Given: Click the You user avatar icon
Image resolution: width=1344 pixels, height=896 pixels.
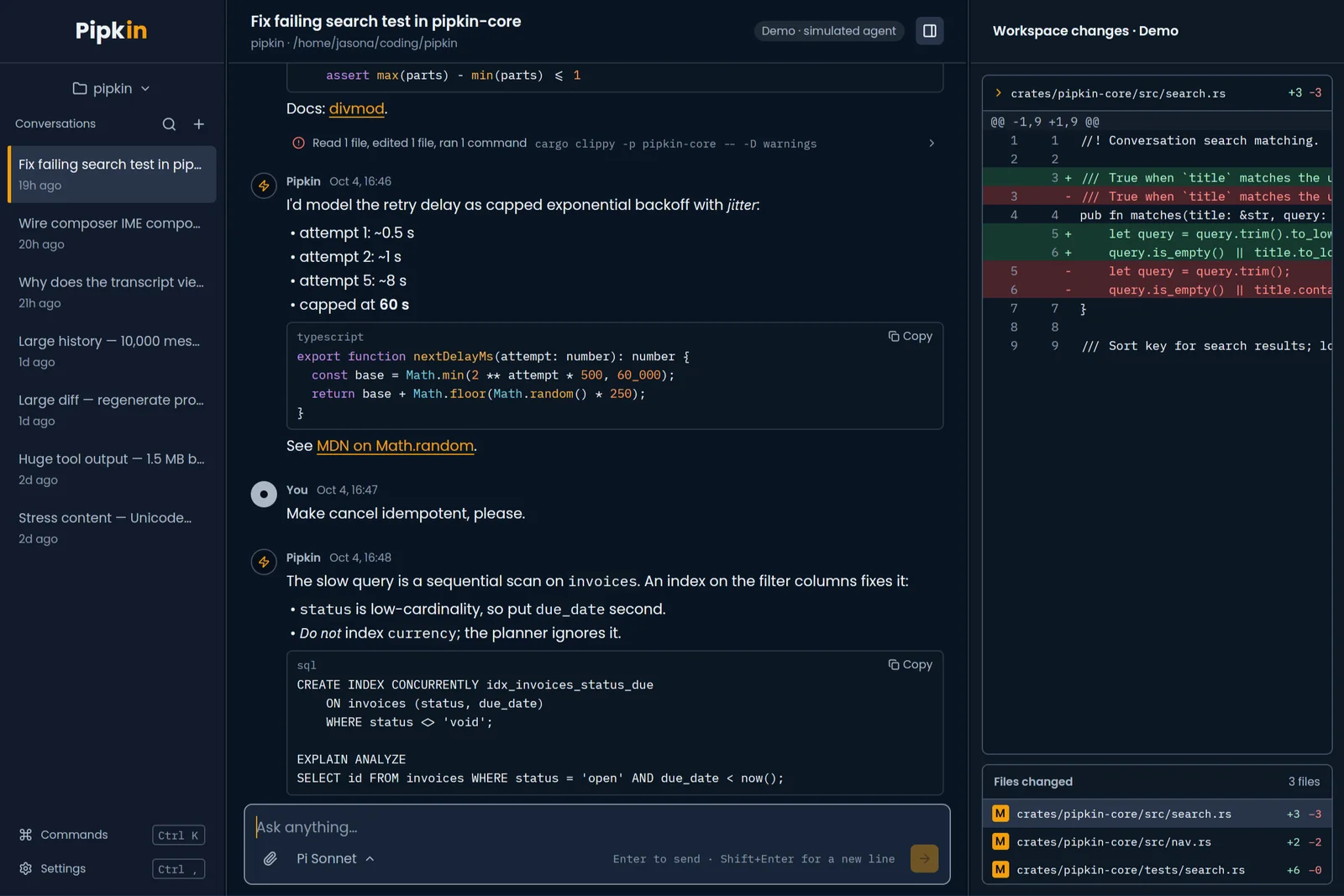Looking at the screenshot, I should pos(264,494).
